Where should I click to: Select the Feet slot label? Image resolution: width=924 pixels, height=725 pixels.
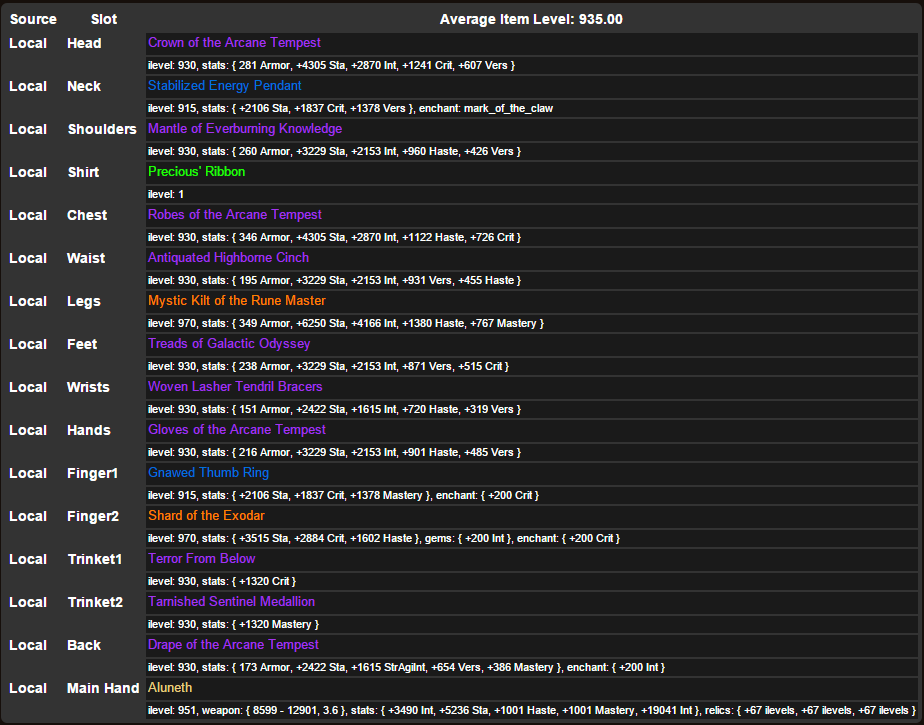[82, 345]
